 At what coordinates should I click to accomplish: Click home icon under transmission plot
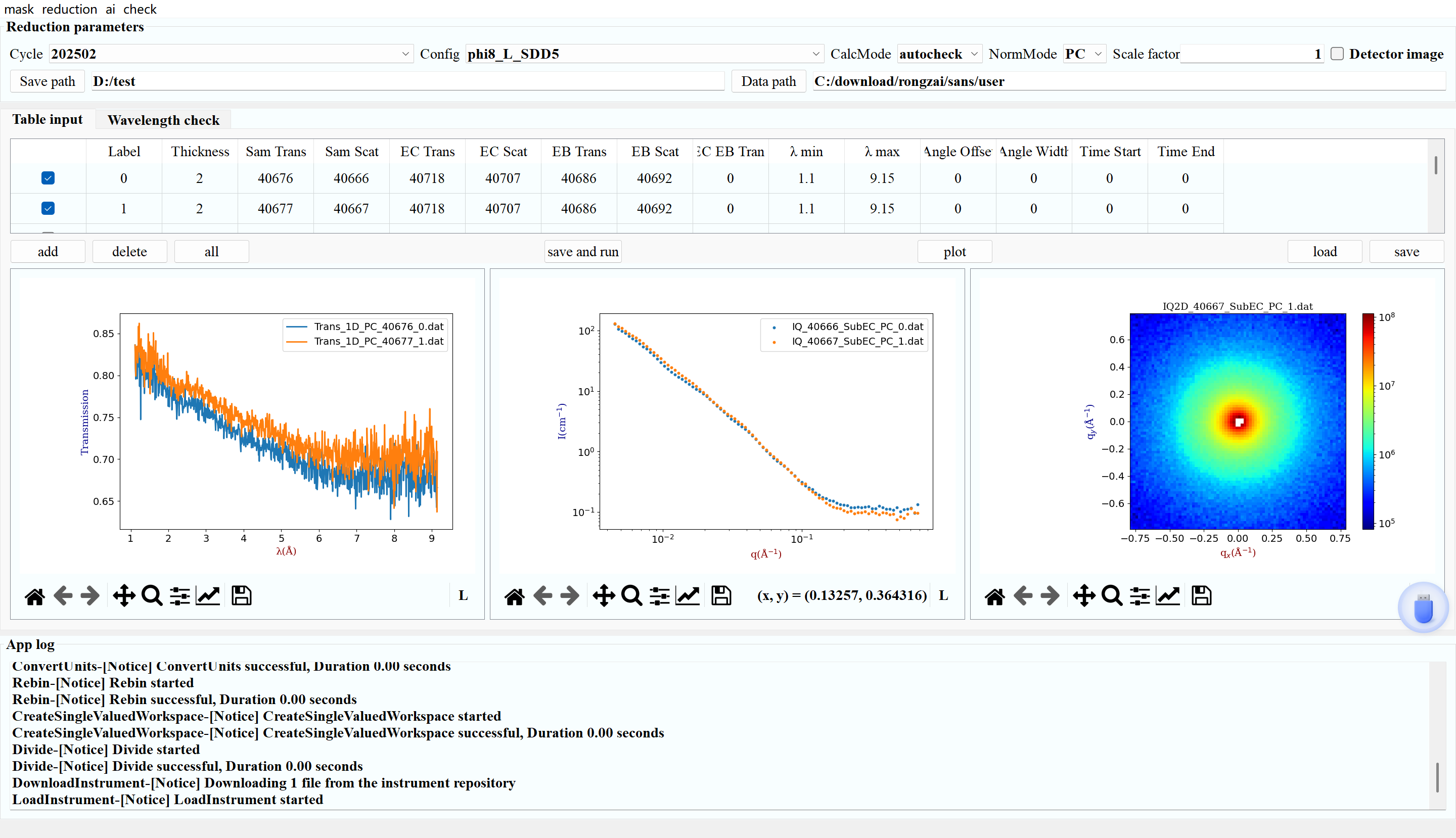click(34, 596)
